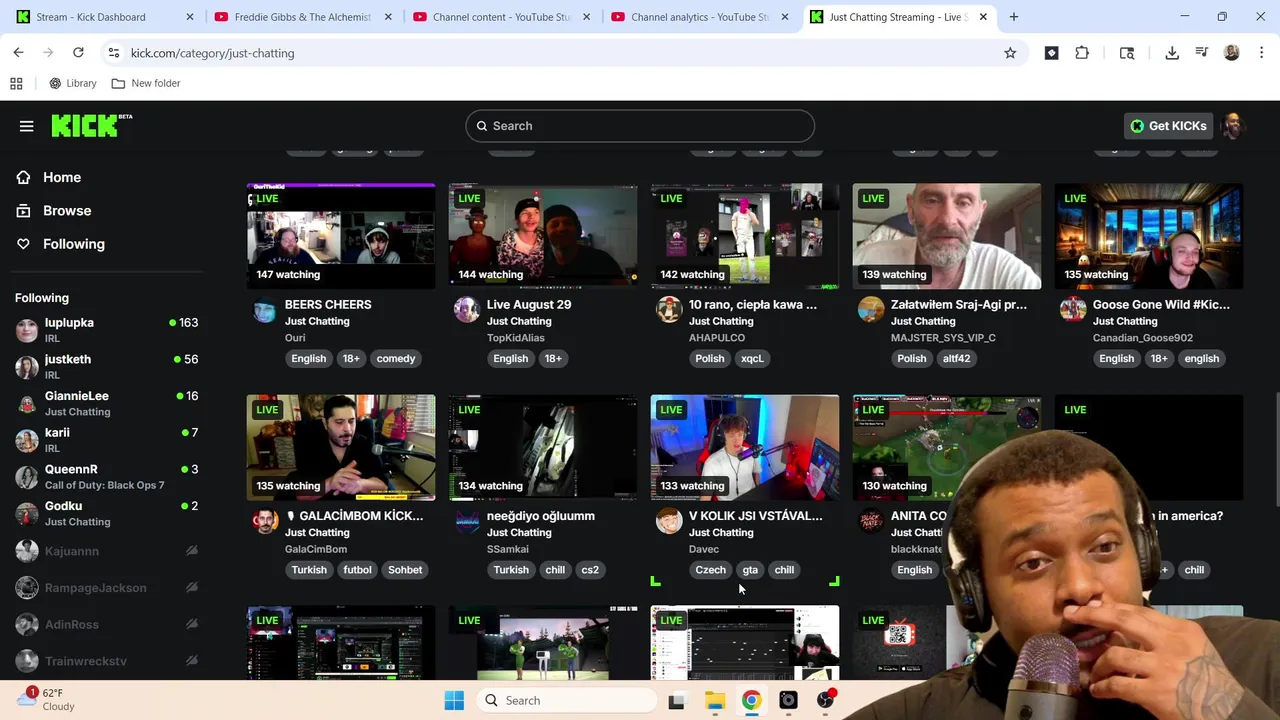Open followed channel karii
Viewport: 1280px width, 720px height.
[x=107, y=440]
